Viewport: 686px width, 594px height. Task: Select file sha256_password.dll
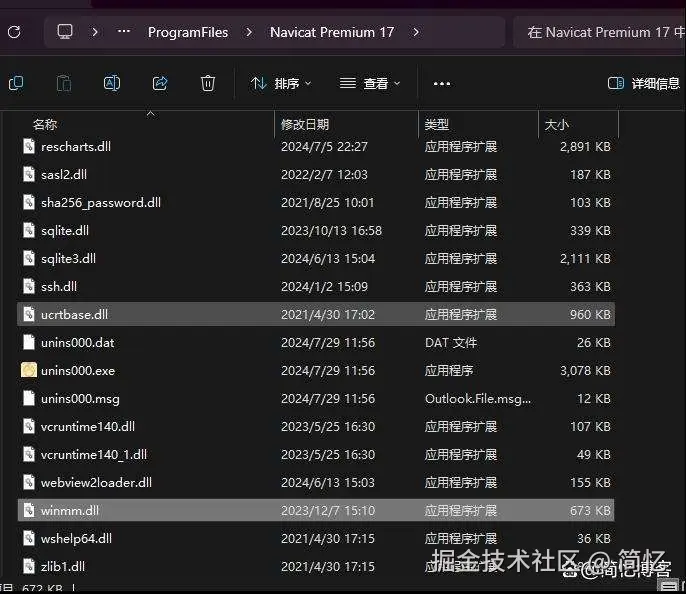[x=316, y=203]
